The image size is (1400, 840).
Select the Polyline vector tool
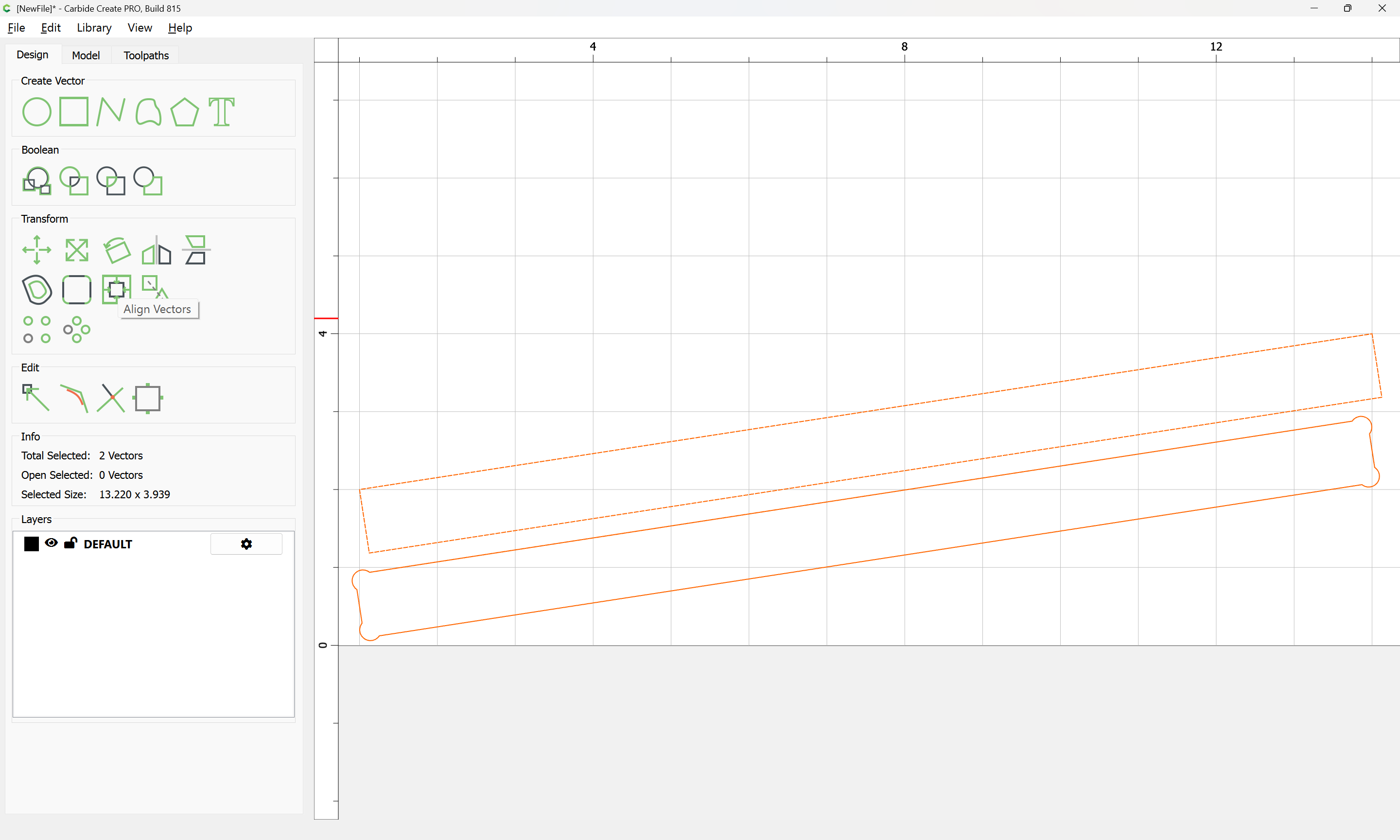point(111,111)
